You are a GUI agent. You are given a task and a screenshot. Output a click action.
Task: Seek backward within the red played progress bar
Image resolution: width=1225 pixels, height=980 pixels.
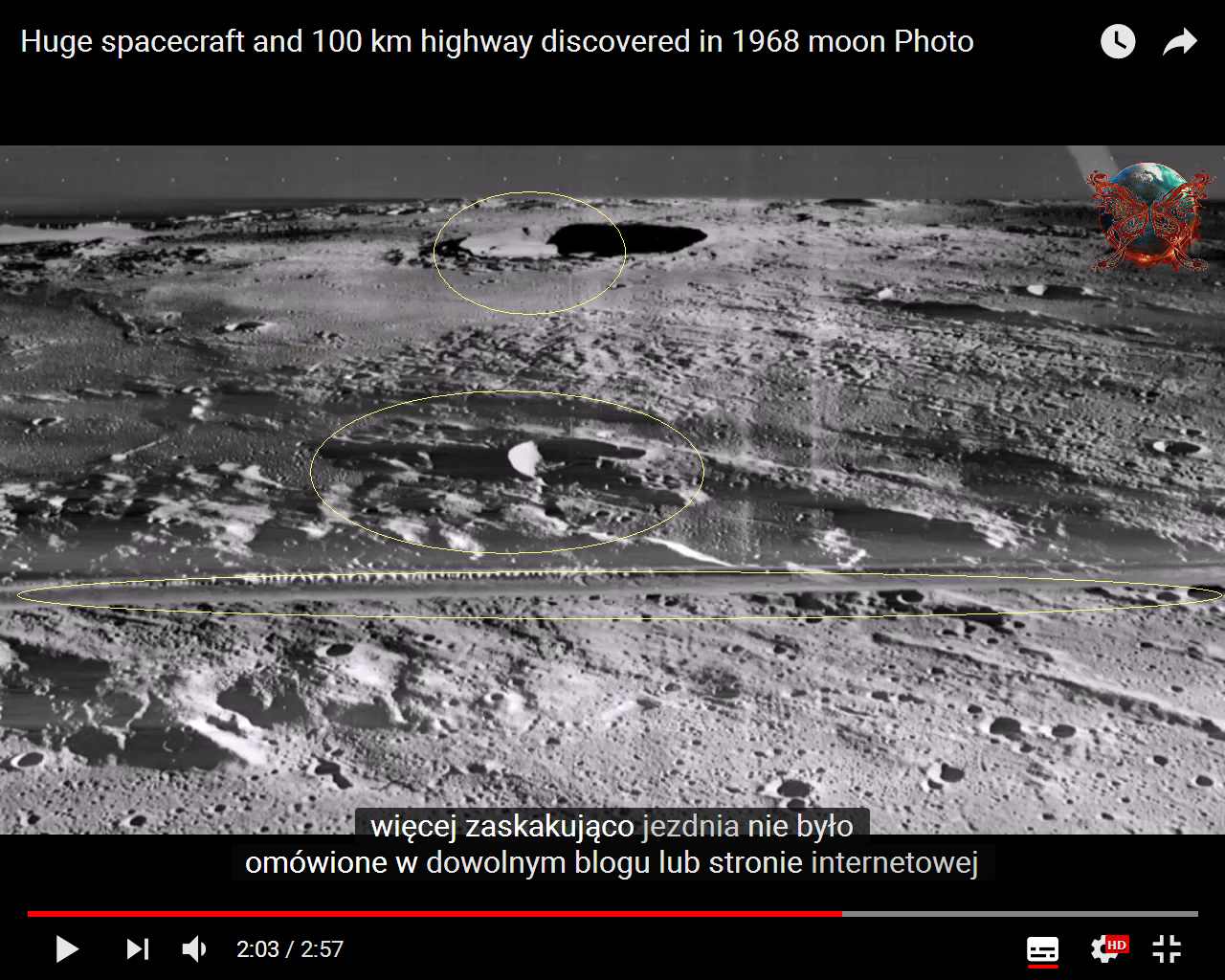[x=431, y=914]
